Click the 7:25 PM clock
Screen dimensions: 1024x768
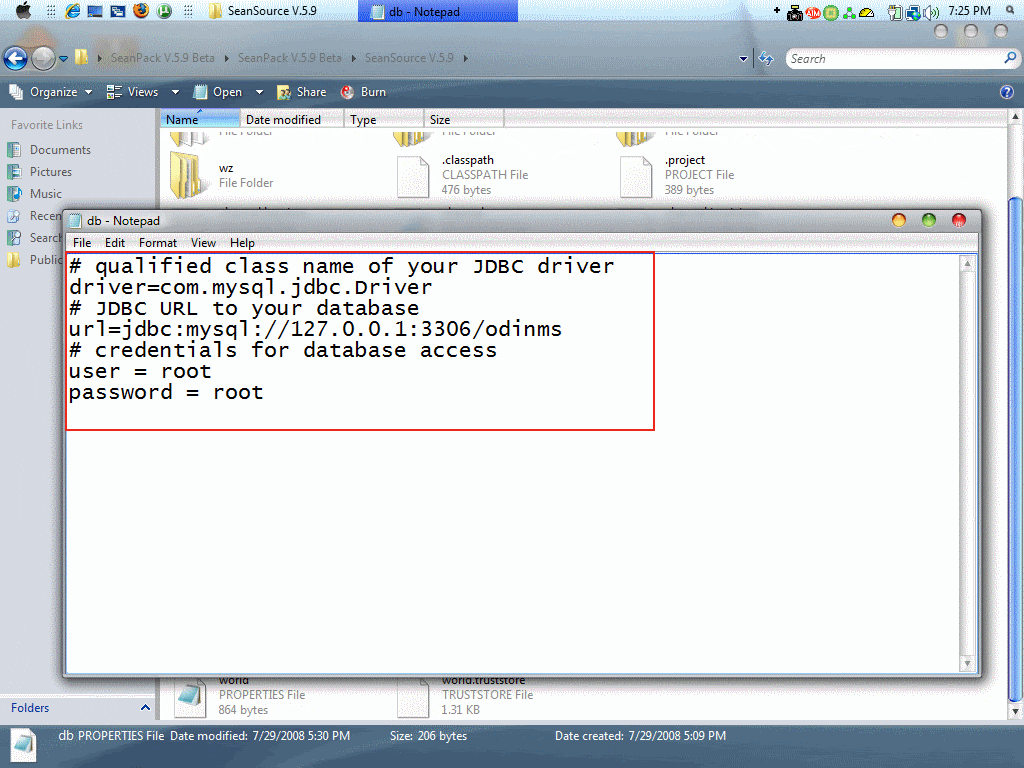click(969, 11)
